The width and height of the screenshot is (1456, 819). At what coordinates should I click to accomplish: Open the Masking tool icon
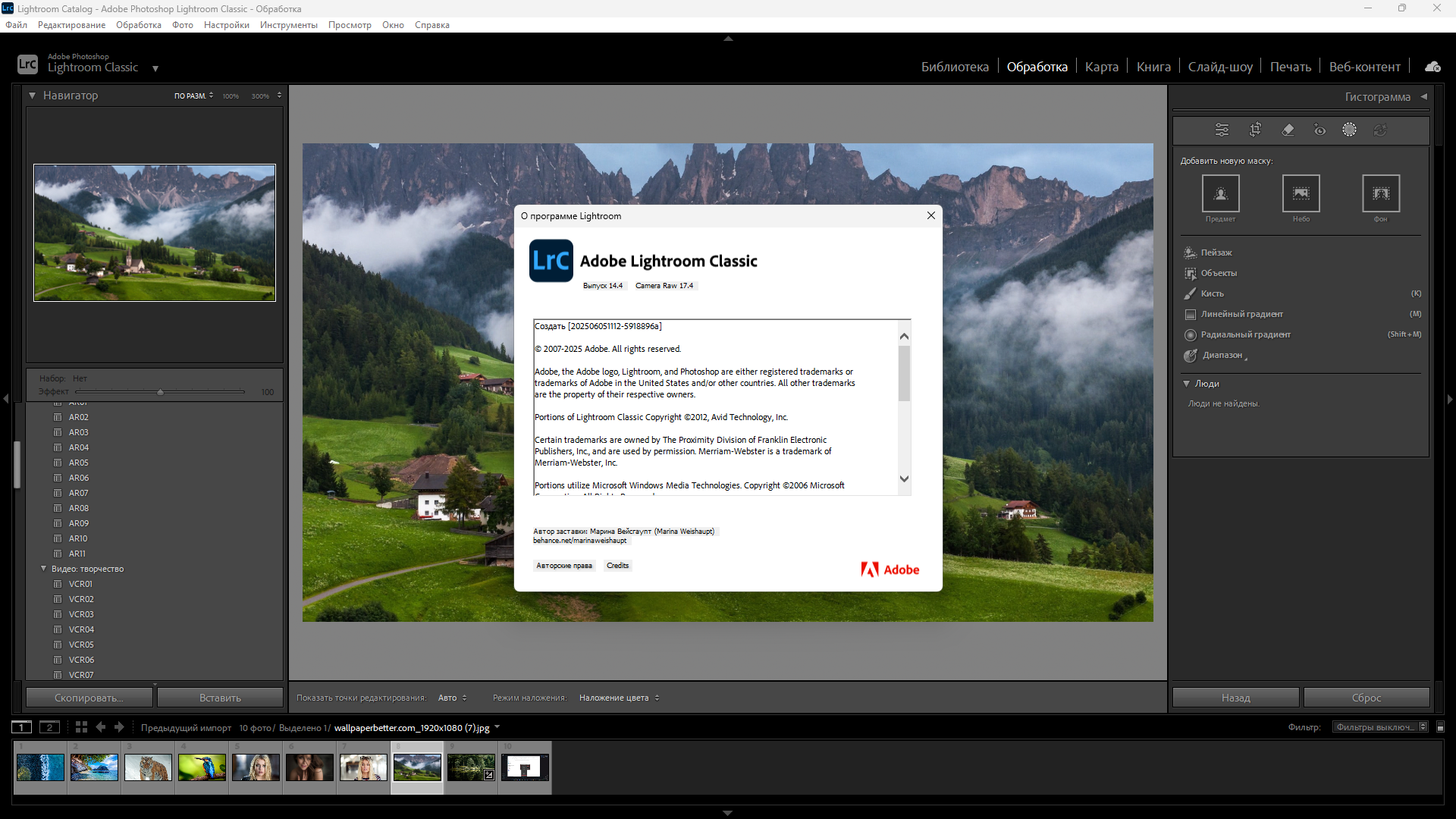tap(1349, 130)
